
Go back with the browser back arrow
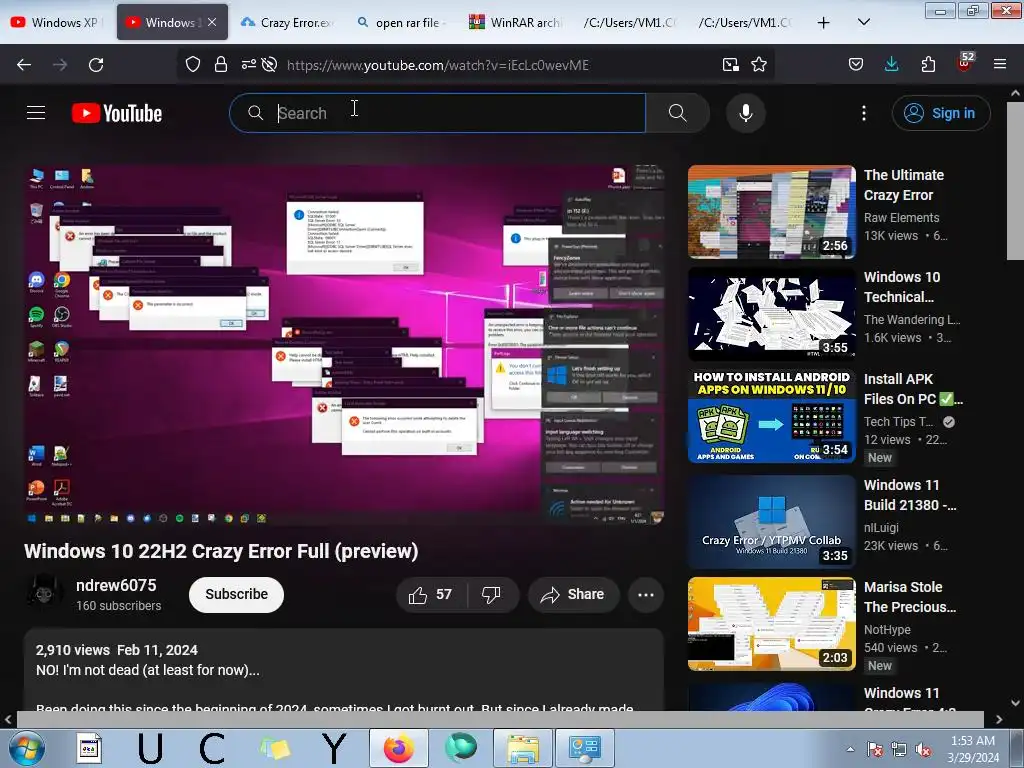tap(24, 65)
